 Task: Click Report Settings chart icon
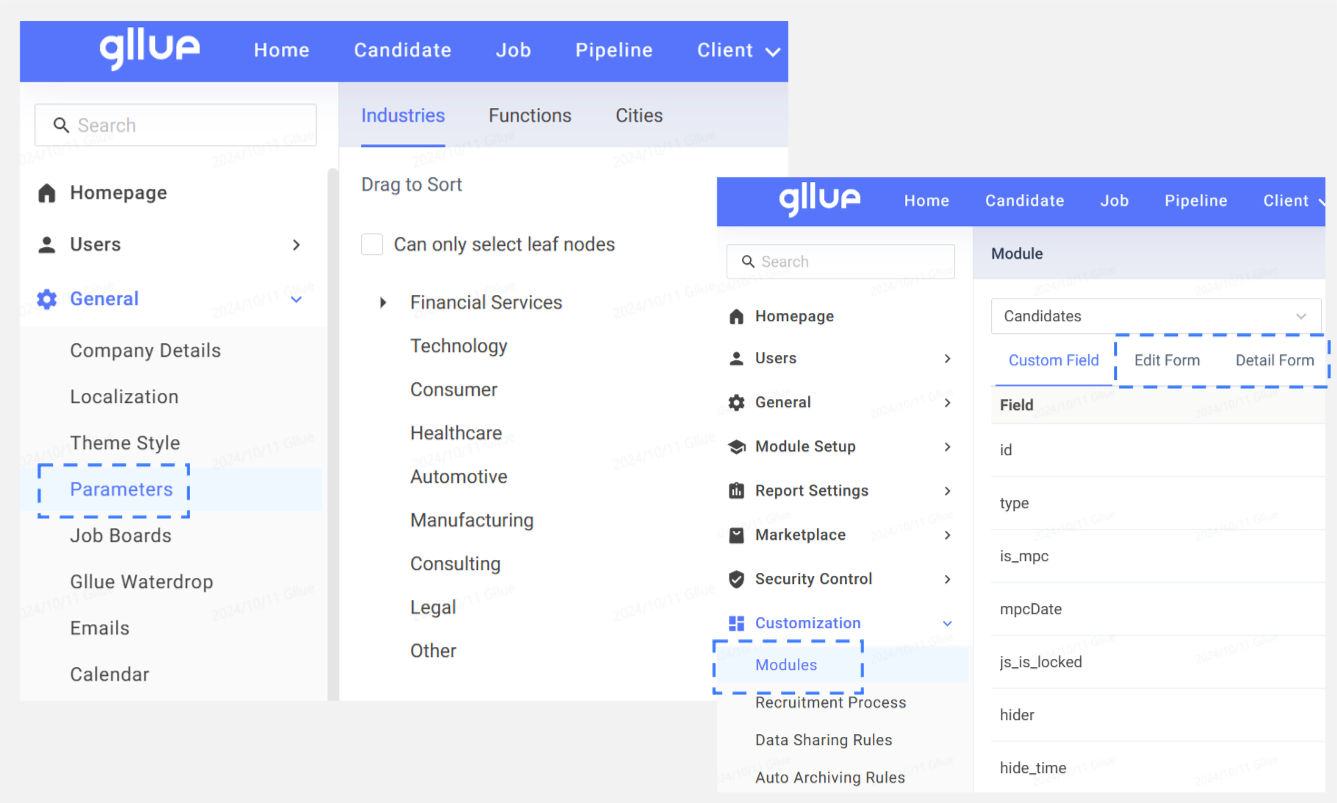[737, 491]
